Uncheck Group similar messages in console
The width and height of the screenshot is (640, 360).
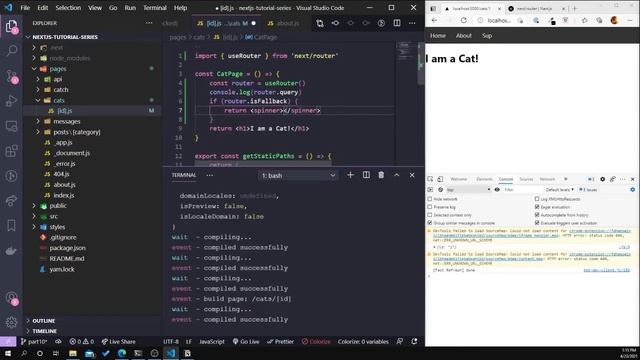click(x=430, y=223)
